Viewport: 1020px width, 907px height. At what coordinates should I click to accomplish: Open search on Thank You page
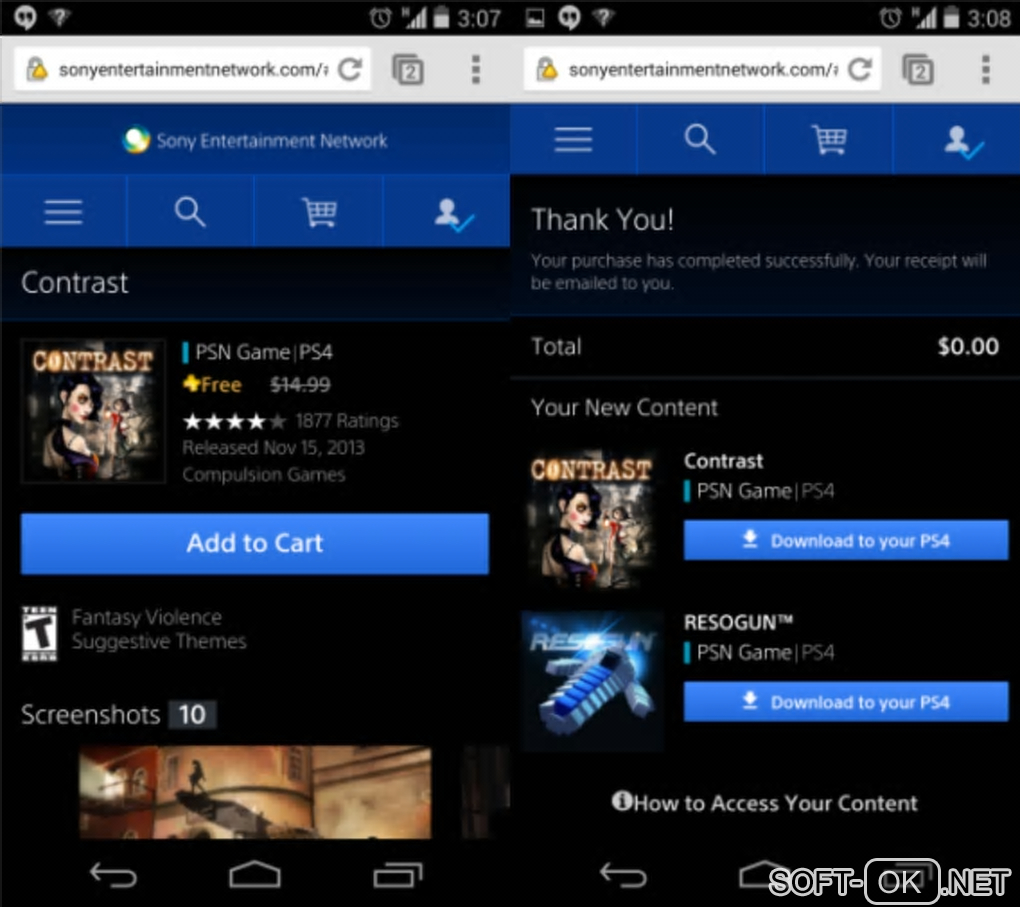pyautogui.click(x=700, y=139)
